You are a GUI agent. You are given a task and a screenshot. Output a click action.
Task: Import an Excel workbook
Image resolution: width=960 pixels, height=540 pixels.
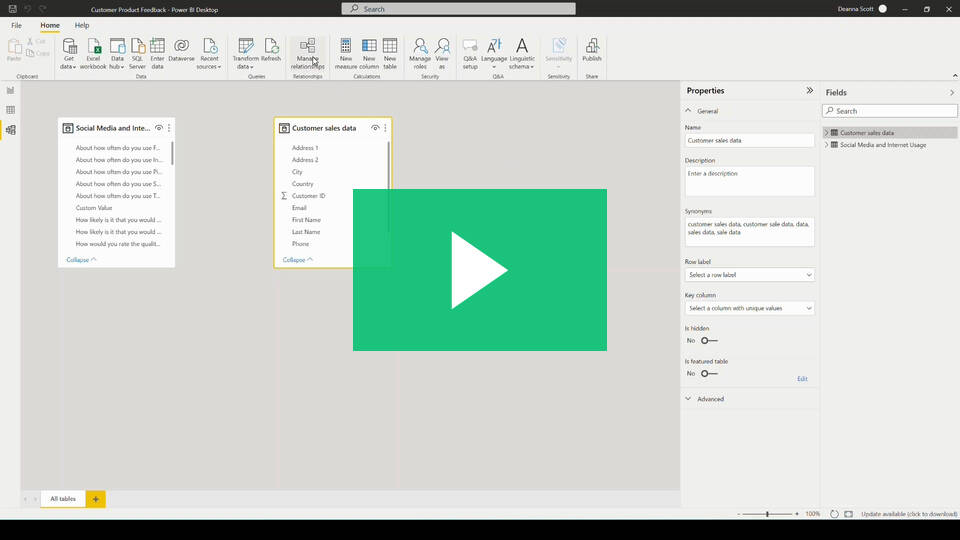pos(93,54)
